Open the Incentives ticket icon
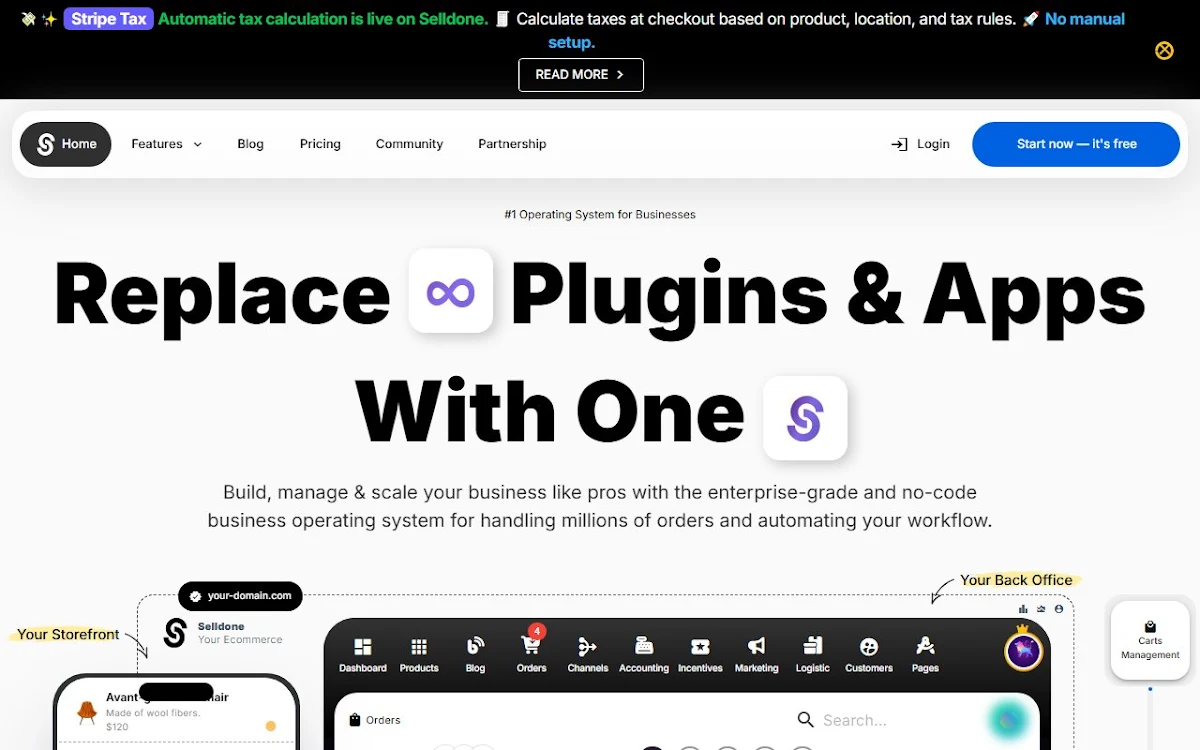The image size is (1200, 750). (700, 647)
